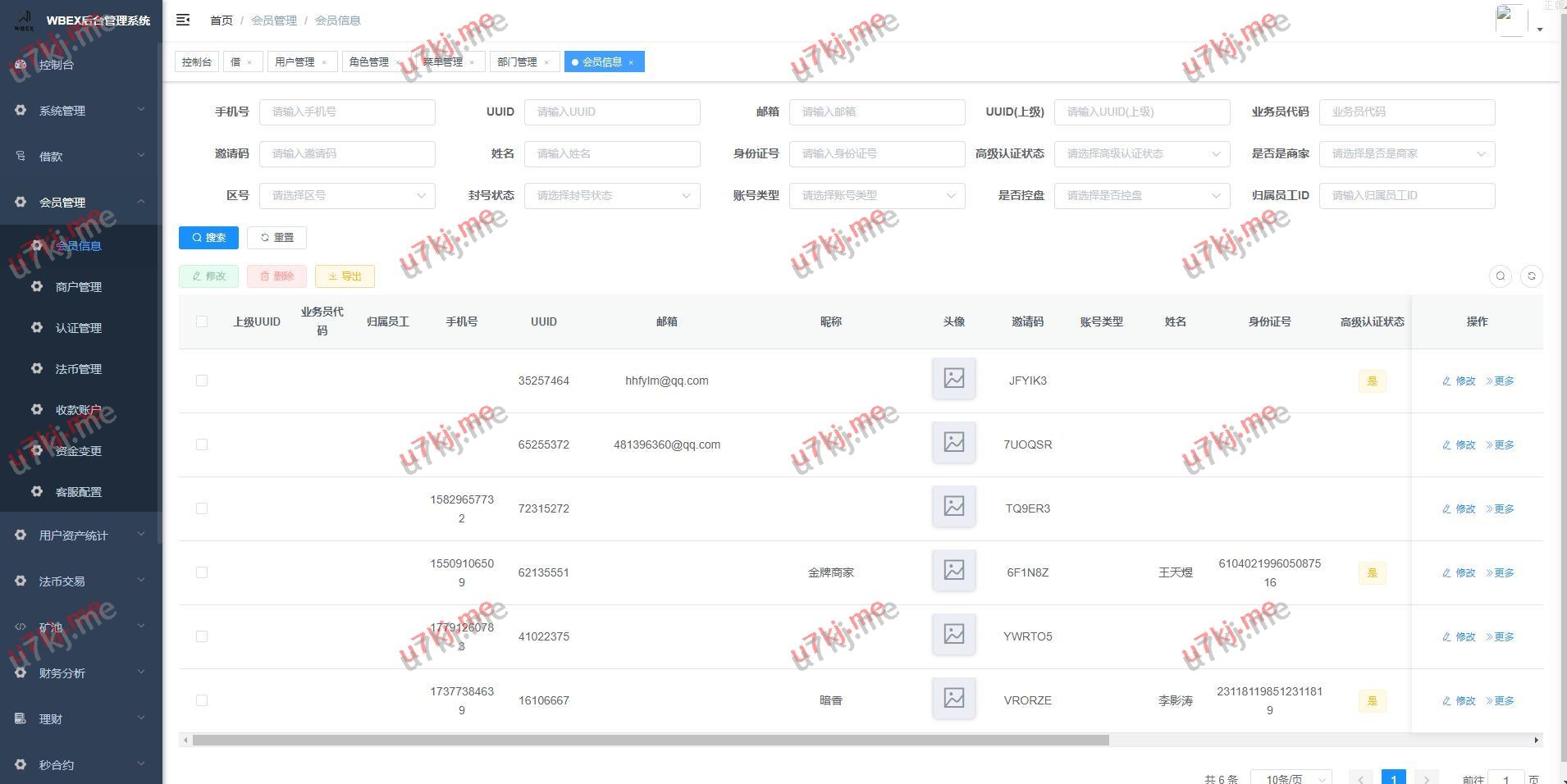1567x784 pixels.
Task: Click the 手机号 input field
Action: (x=346, y=112)
